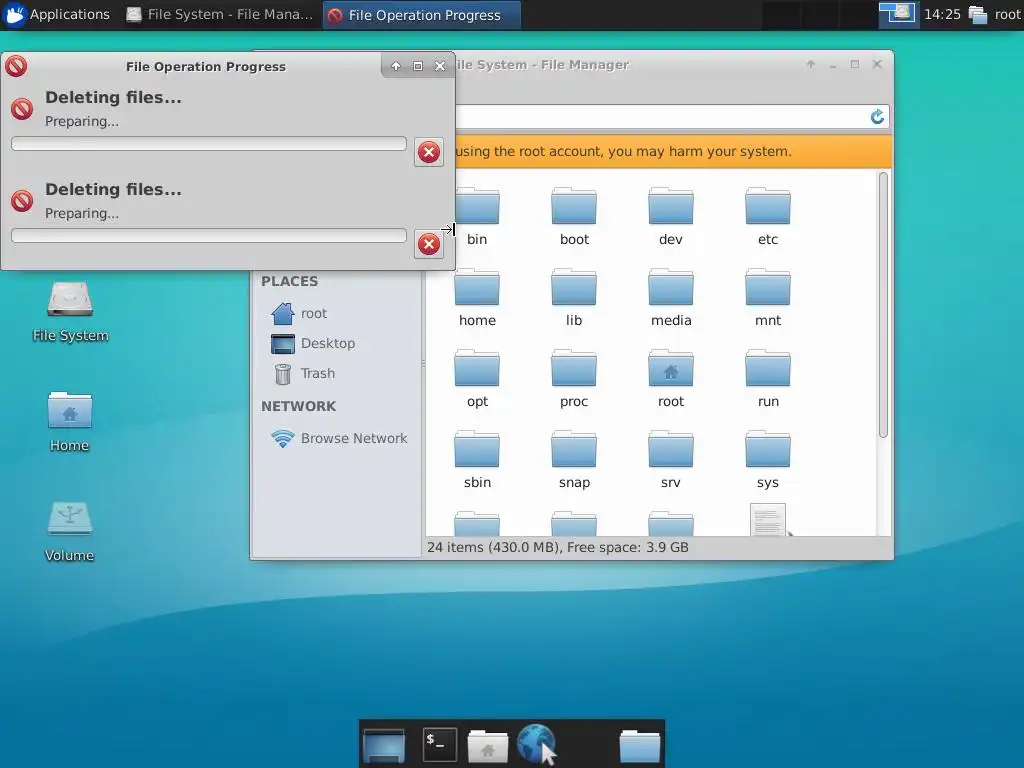Reload the File Manager location bar
This screenshot has width=1024, height=768.
click(x=877, y=117)
